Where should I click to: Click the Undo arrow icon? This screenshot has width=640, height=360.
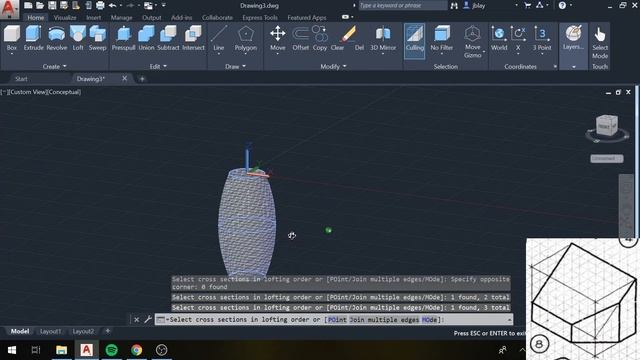pos(112,5)
